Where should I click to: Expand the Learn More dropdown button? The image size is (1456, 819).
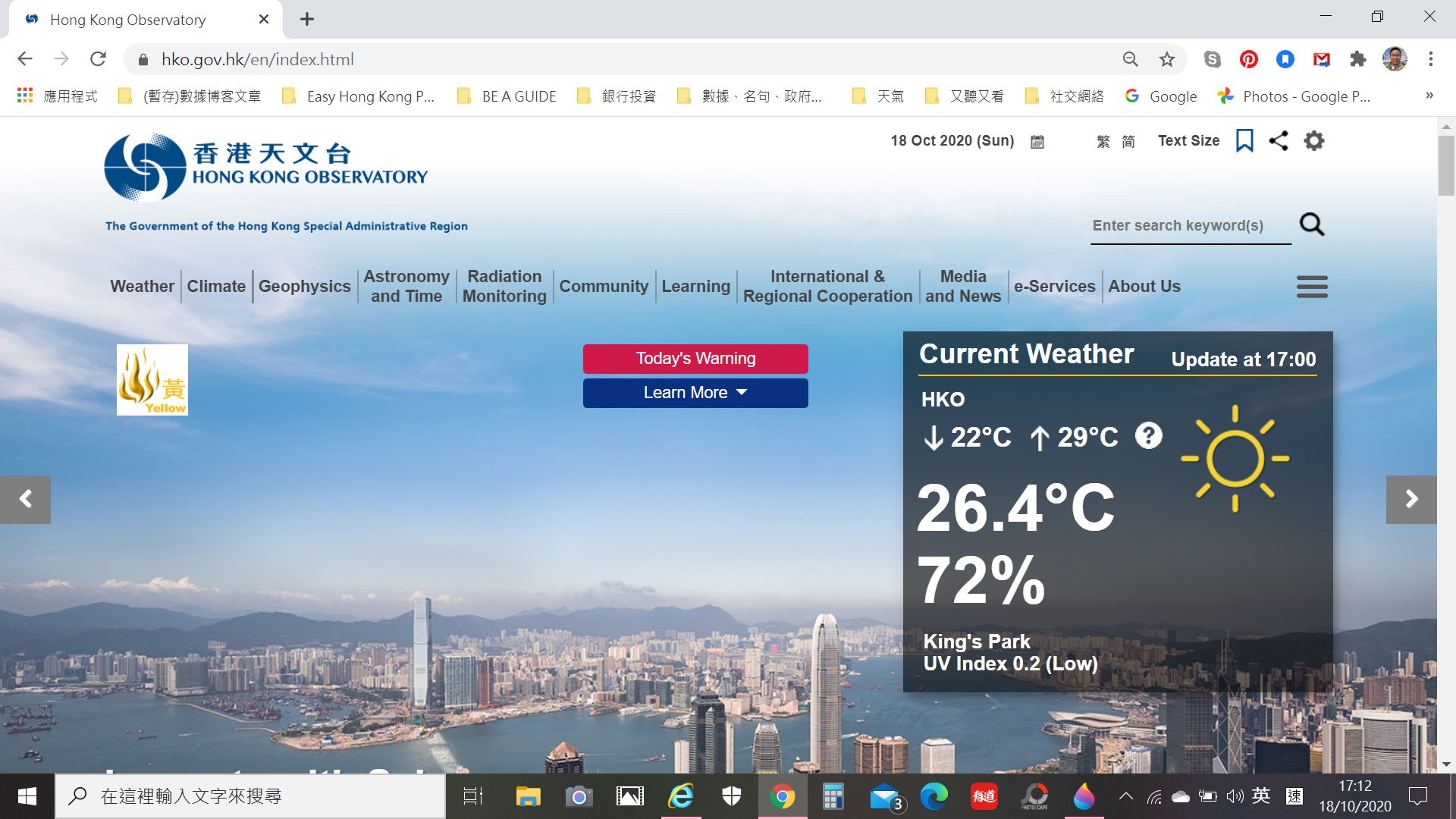click(x=696, y=392)
